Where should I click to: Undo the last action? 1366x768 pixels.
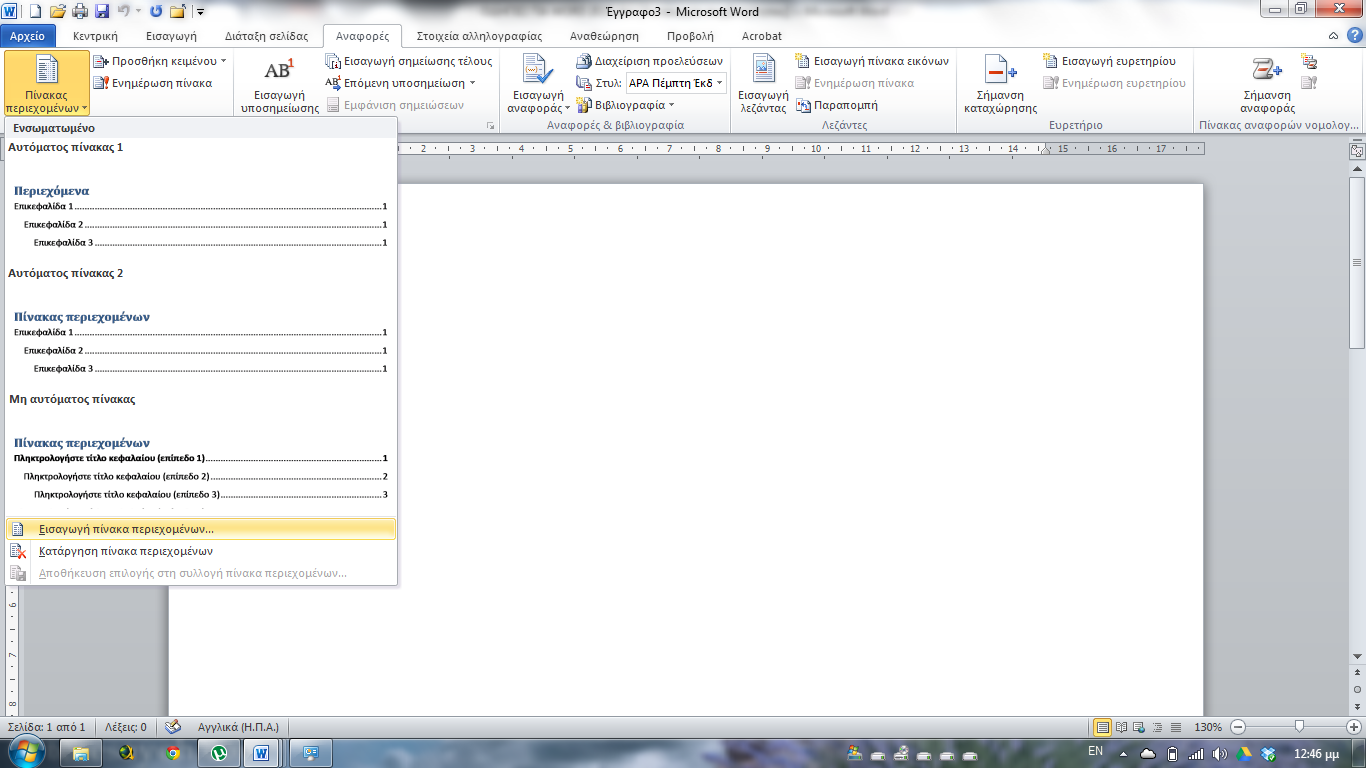125,12
